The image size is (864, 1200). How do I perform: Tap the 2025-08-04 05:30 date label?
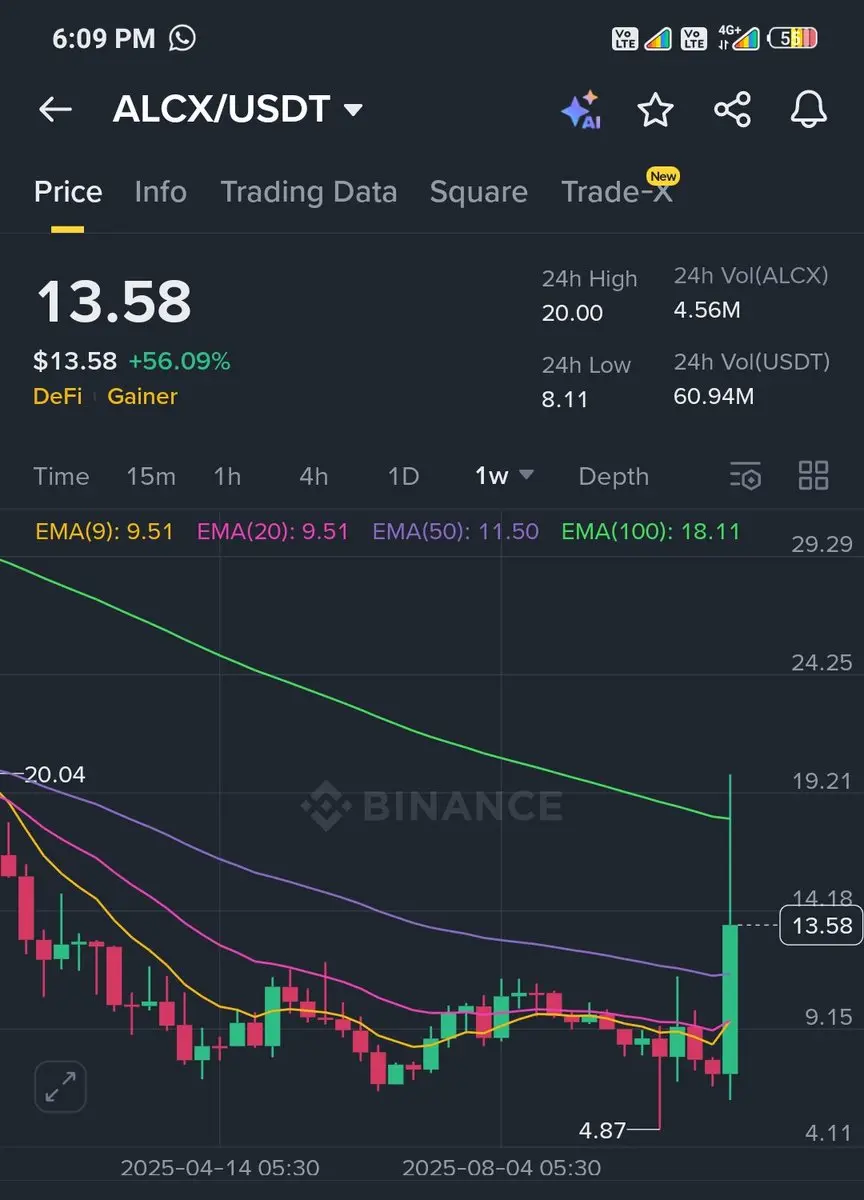click(501, 1168)
